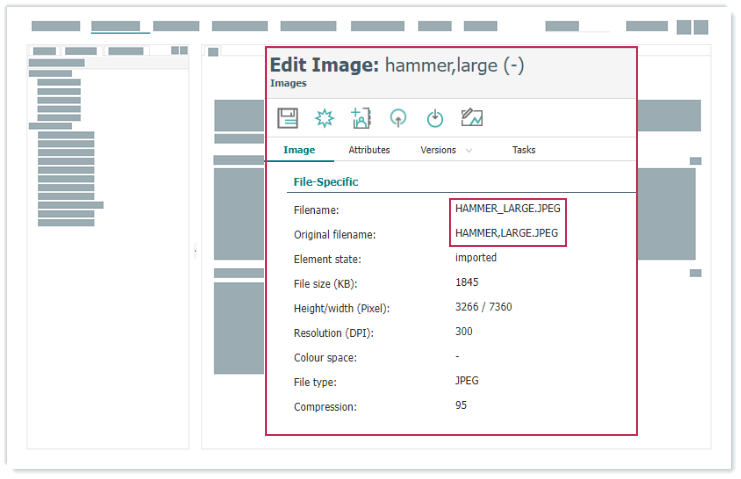Viewport: 741px width, 479px height.
Task: Select the Element state value imported
Action: [476, 257]
